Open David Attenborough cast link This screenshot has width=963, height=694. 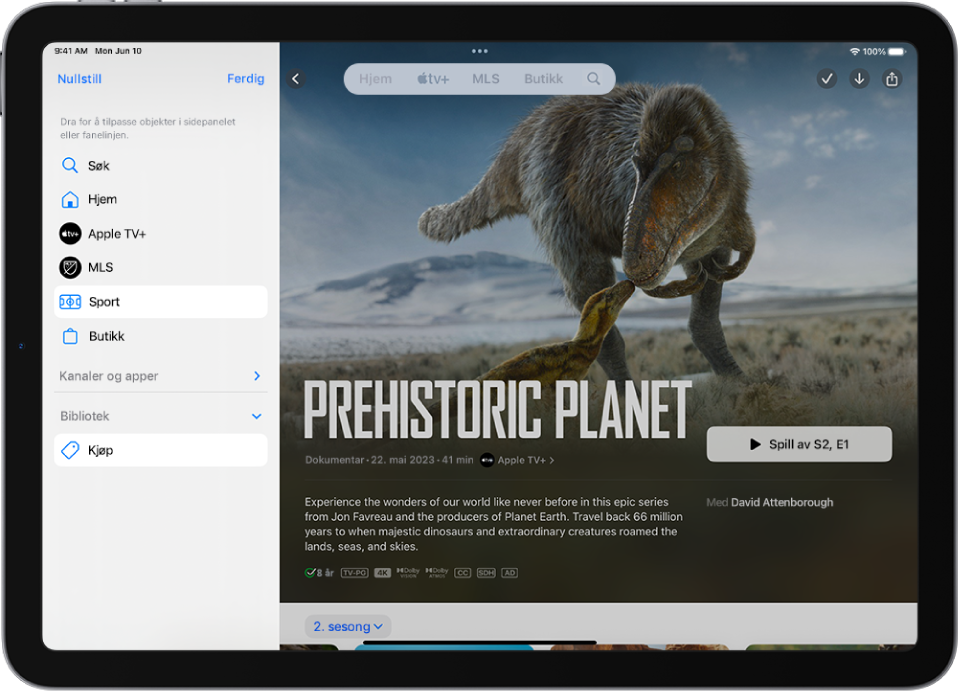pos(782,503)
